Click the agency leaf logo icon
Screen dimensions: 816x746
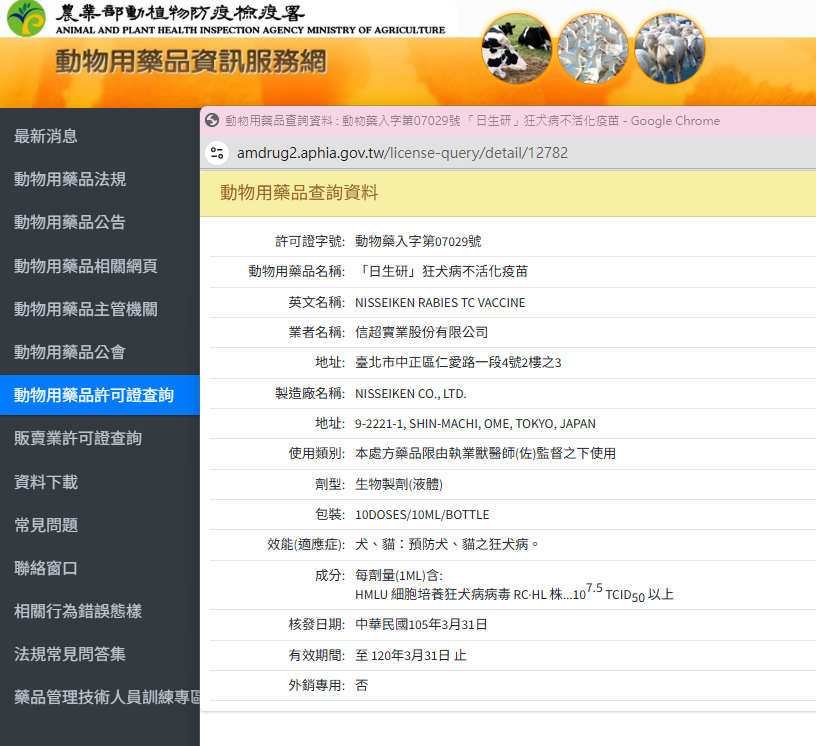click(x=26, y=19)
